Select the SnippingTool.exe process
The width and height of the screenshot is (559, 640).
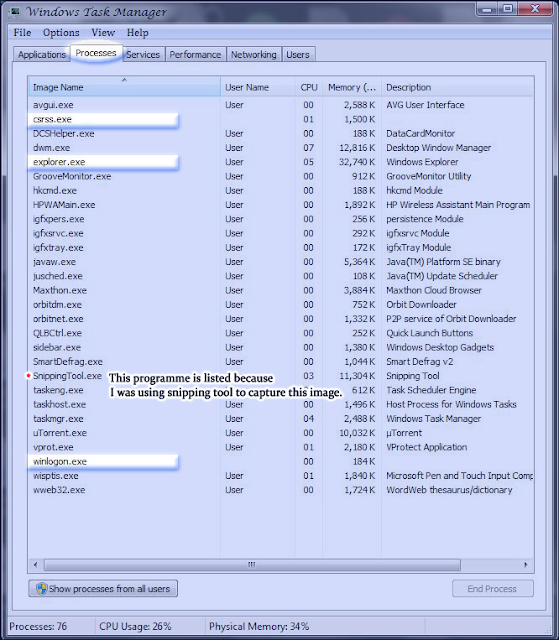coord(281,376)
